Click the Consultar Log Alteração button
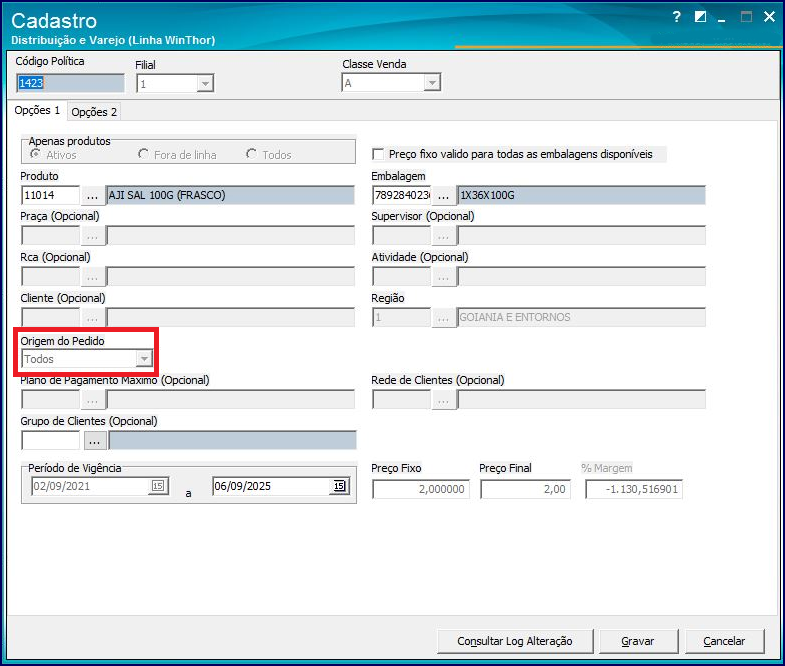Image resolution: width=785 pixels, height=666 pixels. 515,641
